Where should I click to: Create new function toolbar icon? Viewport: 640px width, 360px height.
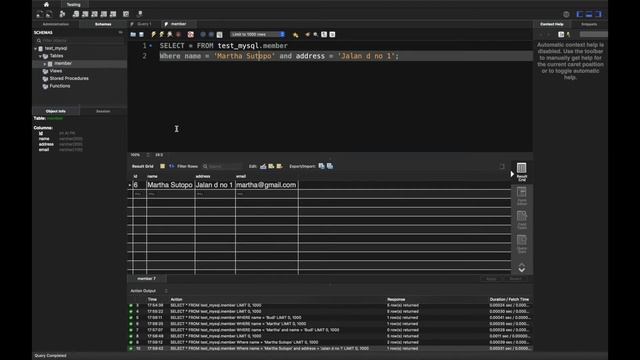point(113,14)
